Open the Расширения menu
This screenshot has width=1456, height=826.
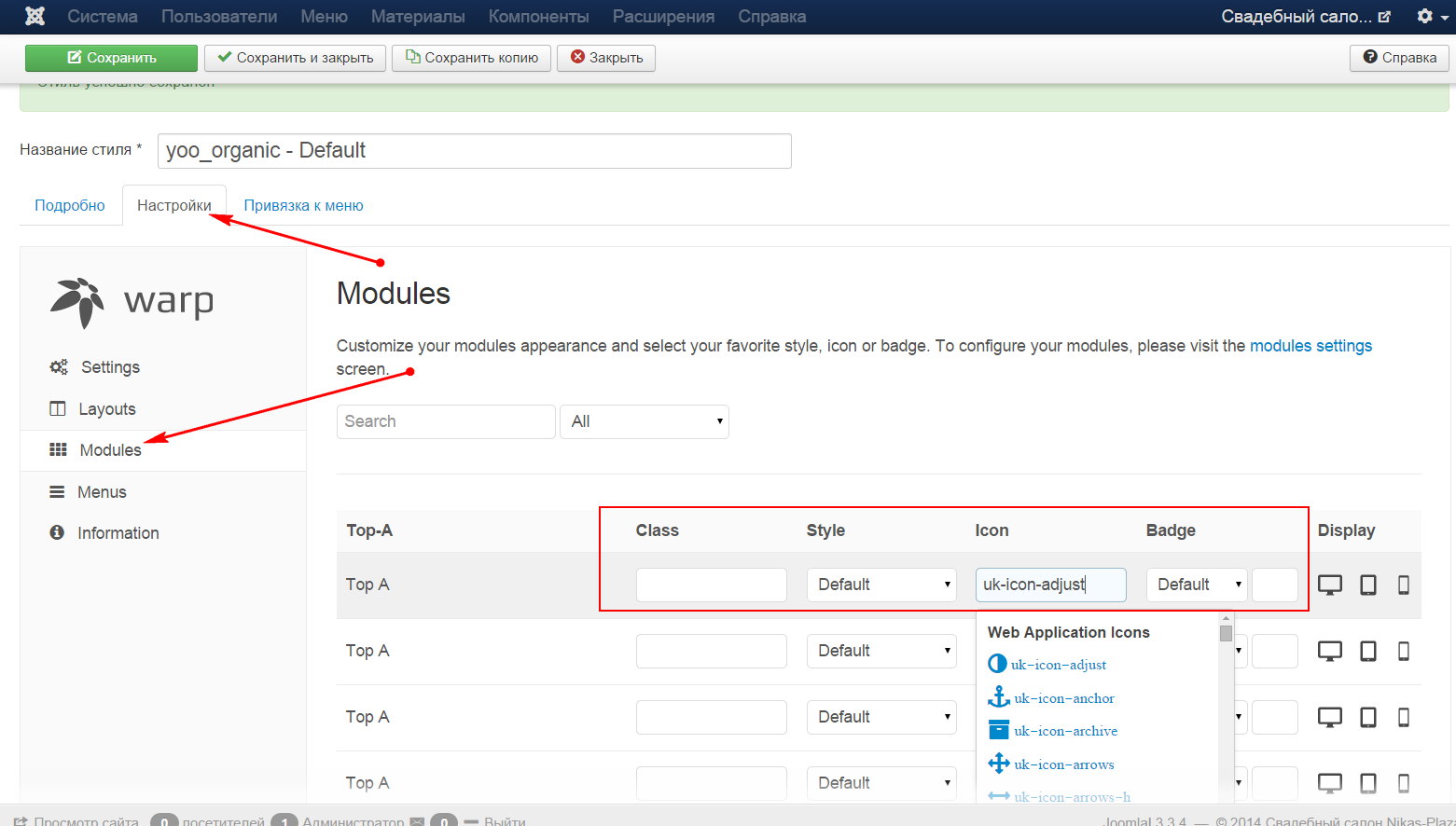[x=663, y=16]
